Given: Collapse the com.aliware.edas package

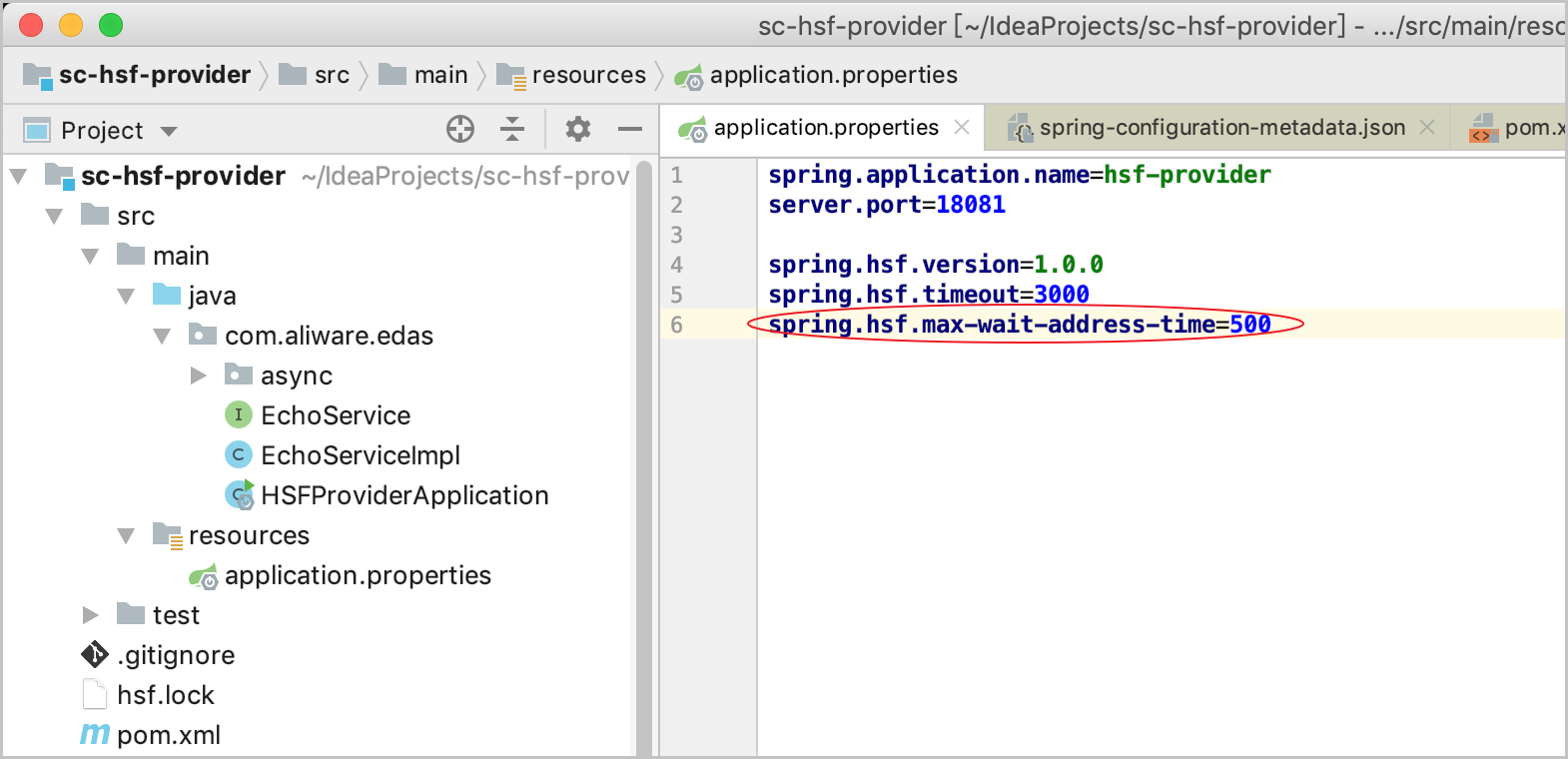Looking at the screenshot, I should click(162, 337).
